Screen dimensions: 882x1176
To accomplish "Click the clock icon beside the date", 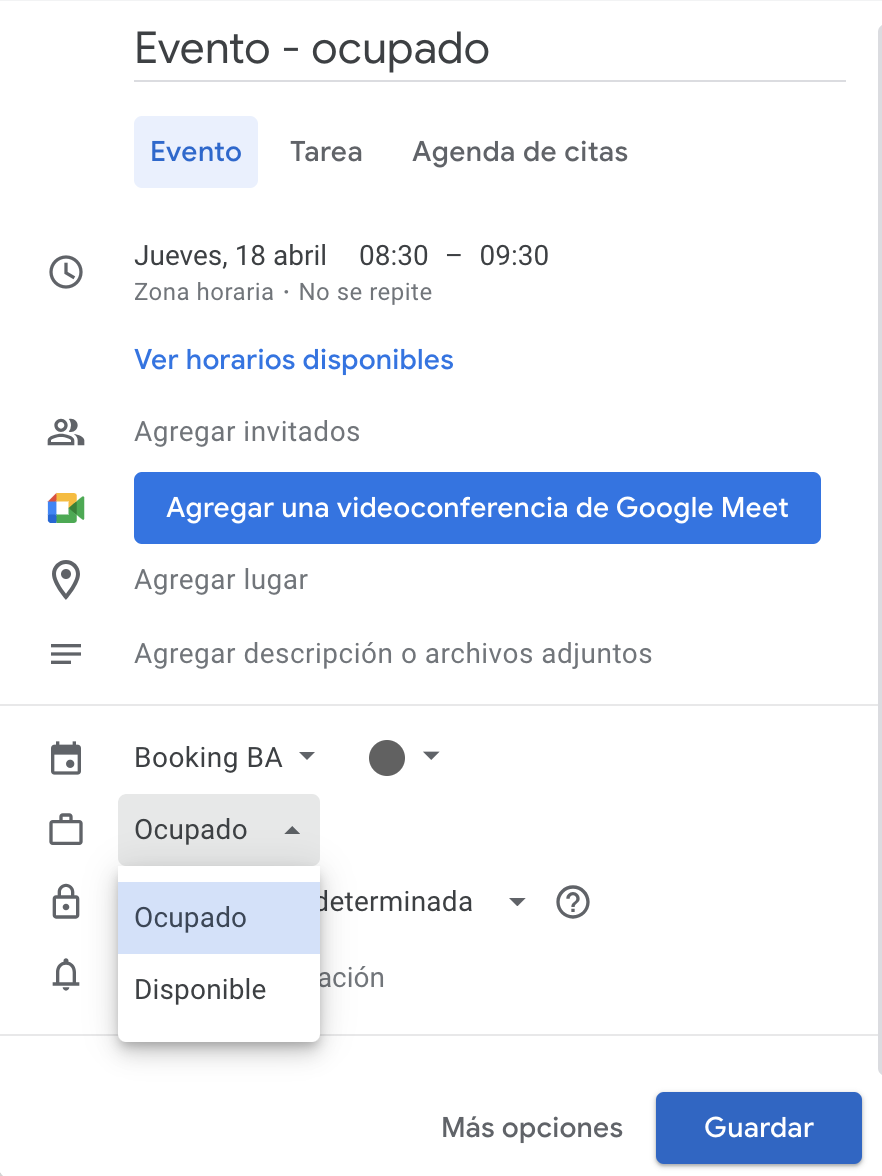I will pyautogui.click(x=66, y=272).
